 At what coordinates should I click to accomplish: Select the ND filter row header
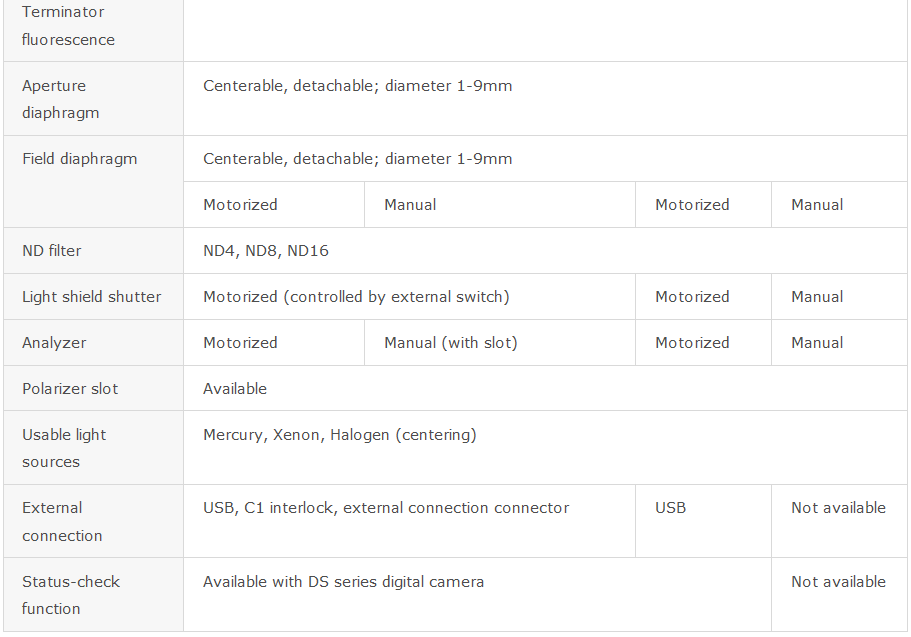point(94,250)
